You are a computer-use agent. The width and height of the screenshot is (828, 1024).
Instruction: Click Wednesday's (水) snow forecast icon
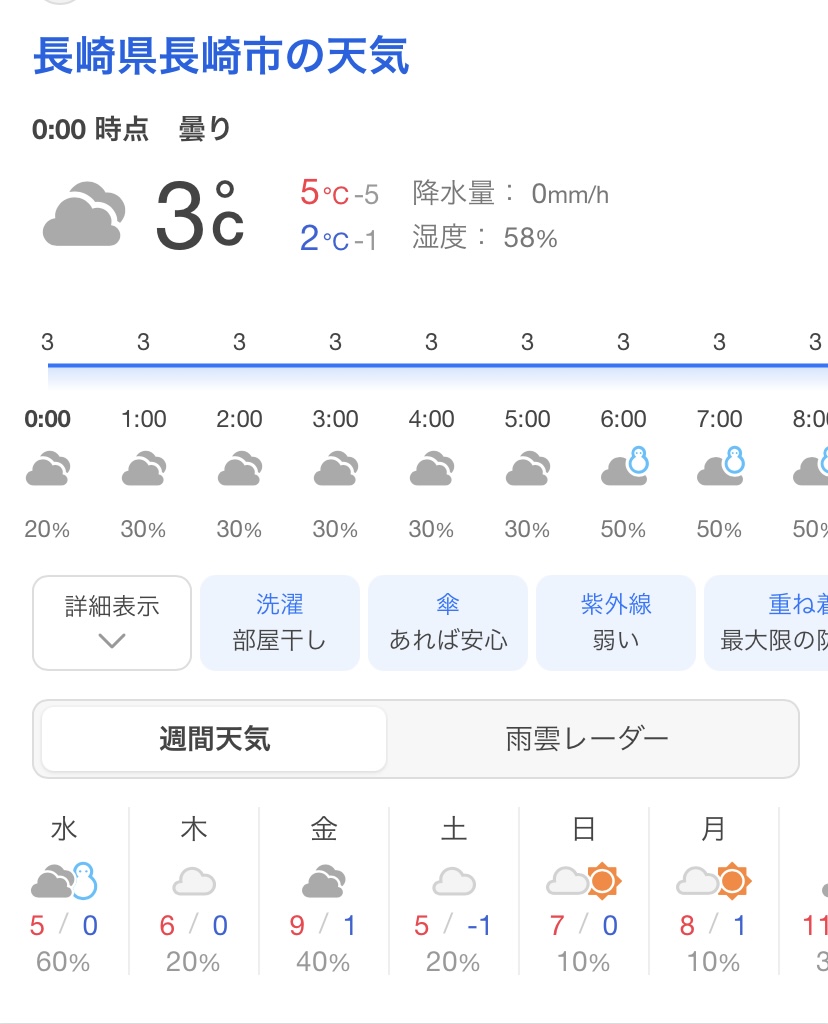click(65, 881)
